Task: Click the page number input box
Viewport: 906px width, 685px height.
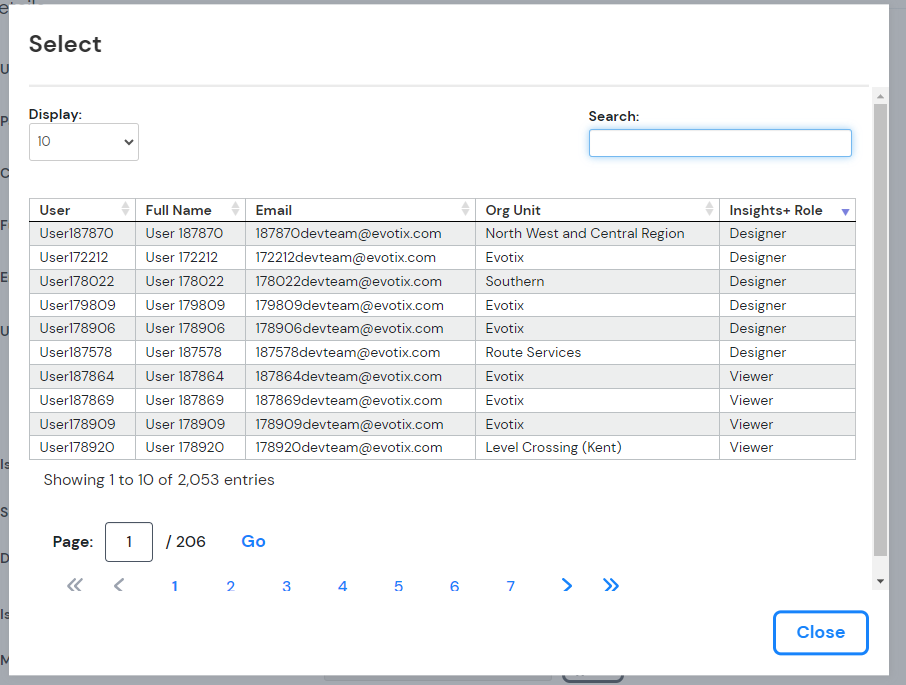Action: coord(128,541)
